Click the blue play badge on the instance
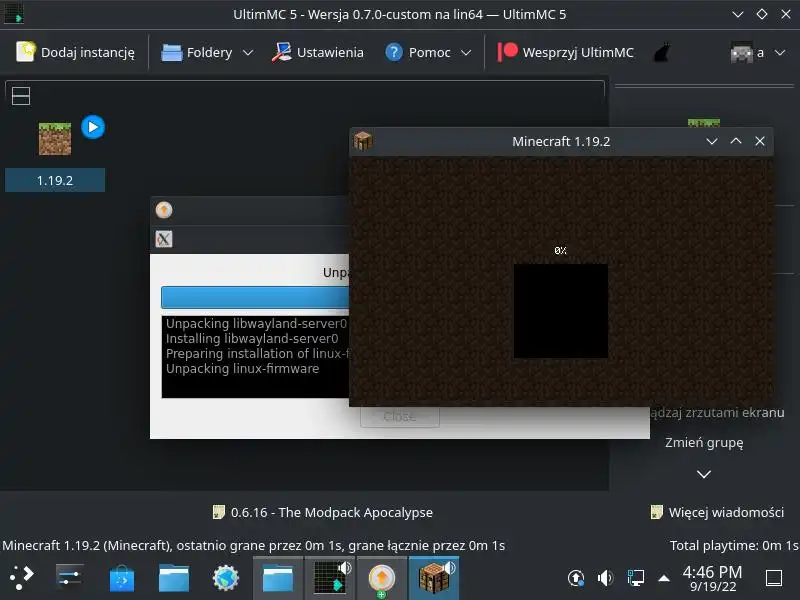 93,127
